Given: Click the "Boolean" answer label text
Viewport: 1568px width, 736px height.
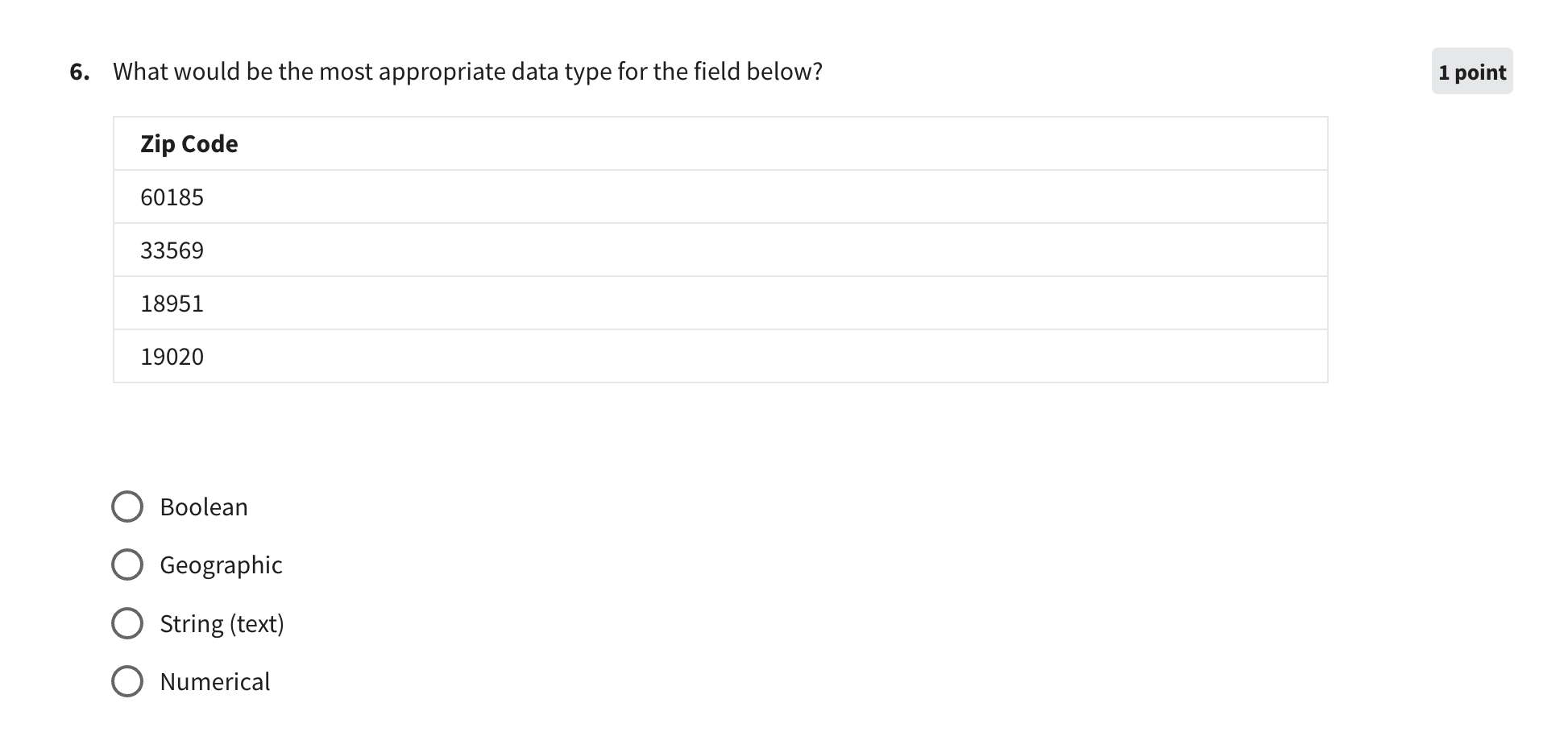Looking at the screenshot, I should (x=204, y=507).
